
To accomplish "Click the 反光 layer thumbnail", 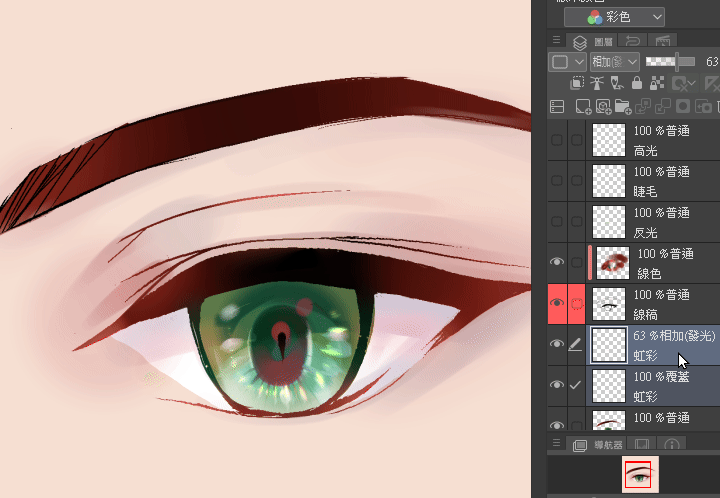I will click(609, 222).
